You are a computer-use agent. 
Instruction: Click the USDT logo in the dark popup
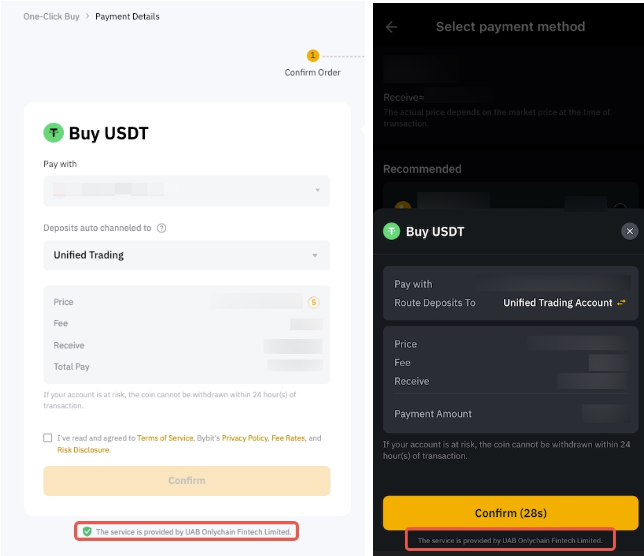point(392,232)
